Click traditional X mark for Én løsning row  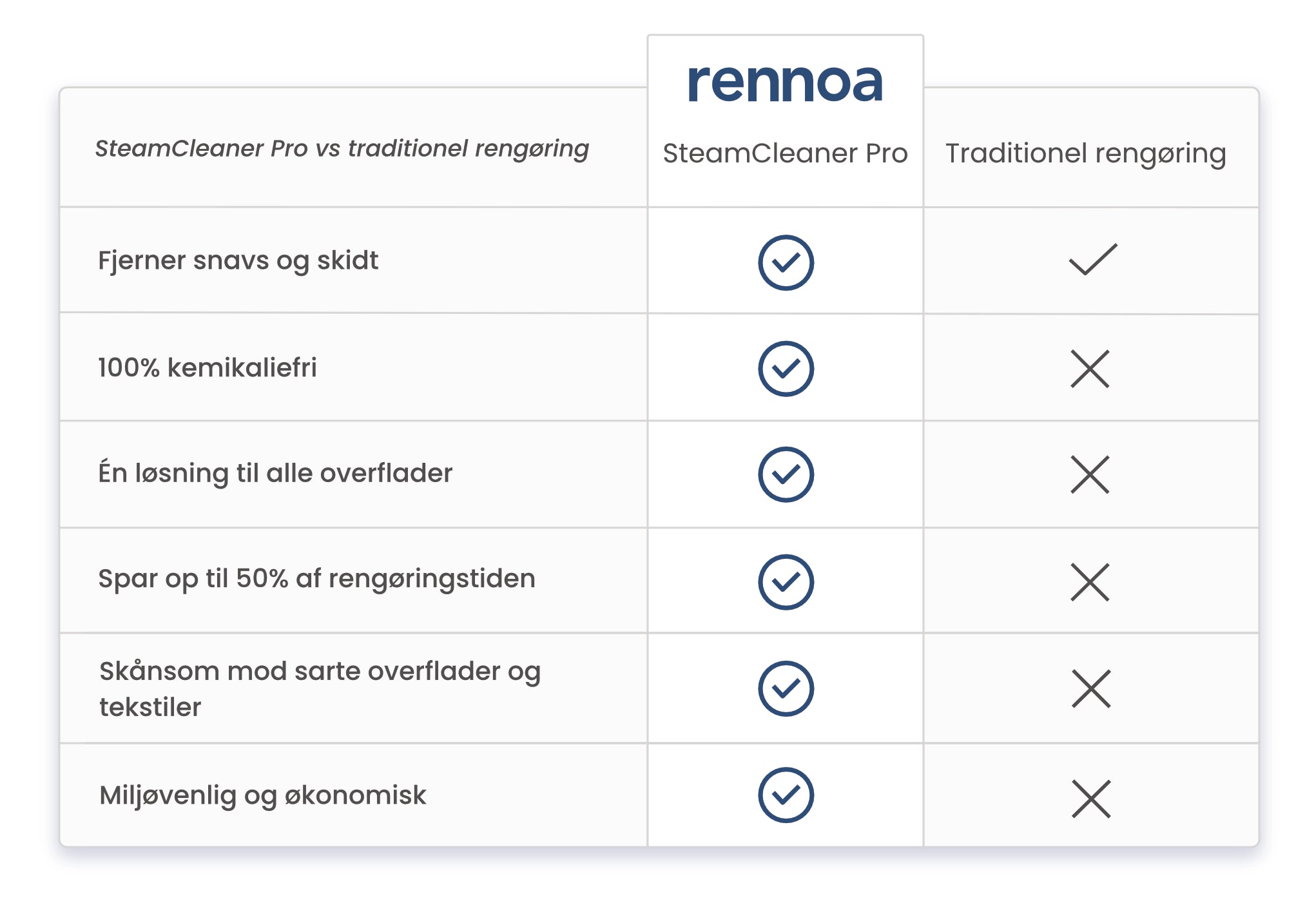click(x=1090, y=474)
